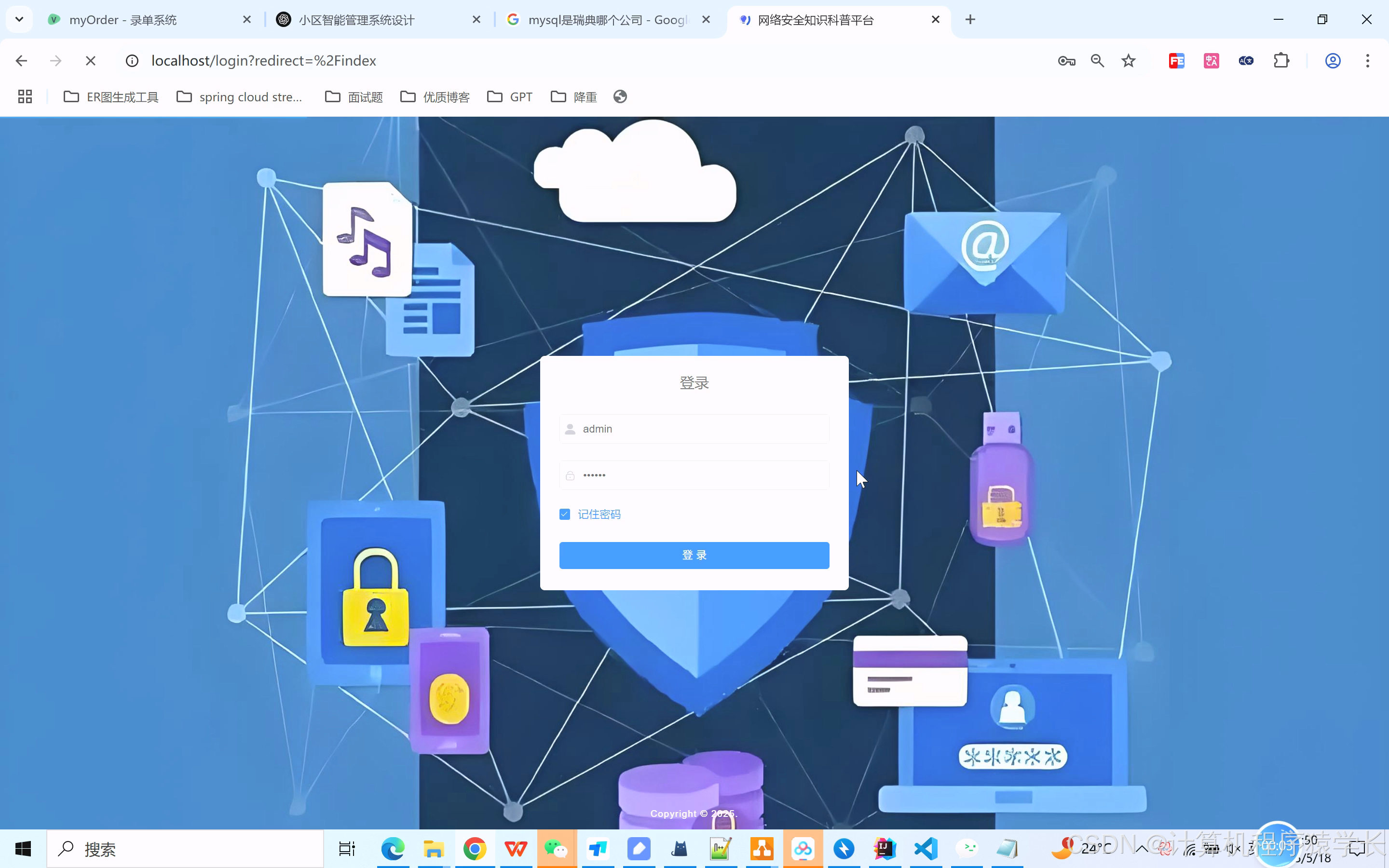This screenshot has height=868, width=1389.
Task: Expand the ER图生成工具 bookmark folder
Action: click(111, 96)
